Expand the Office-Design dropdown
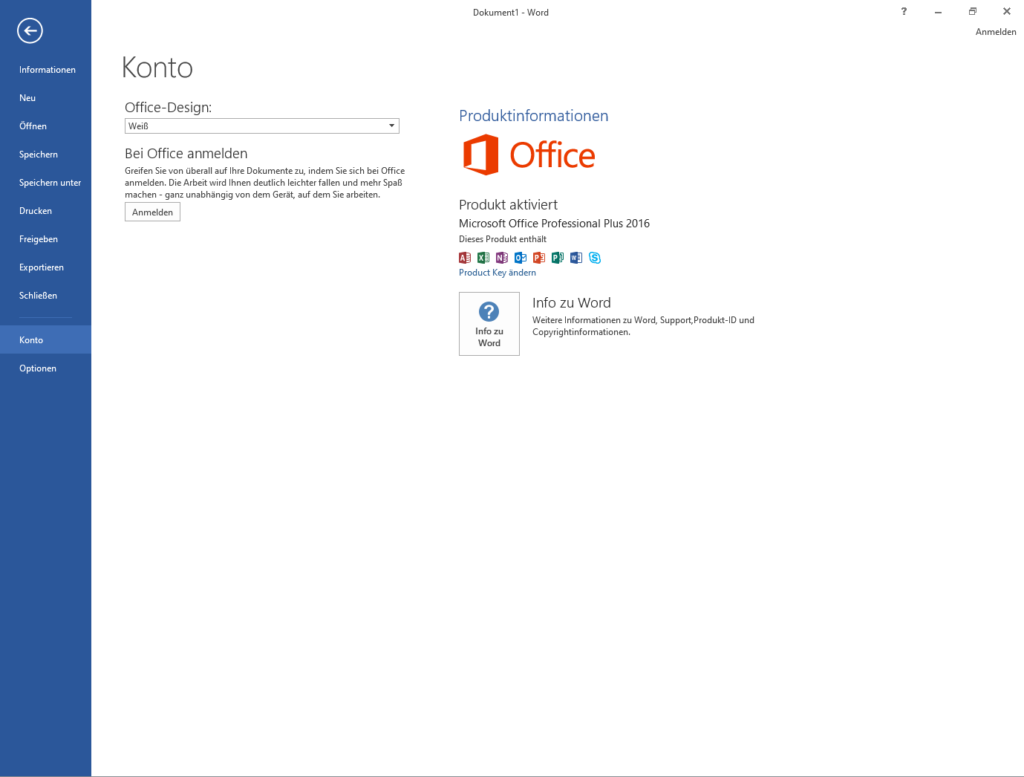1024x777 pixels. (x=392, y=126)
